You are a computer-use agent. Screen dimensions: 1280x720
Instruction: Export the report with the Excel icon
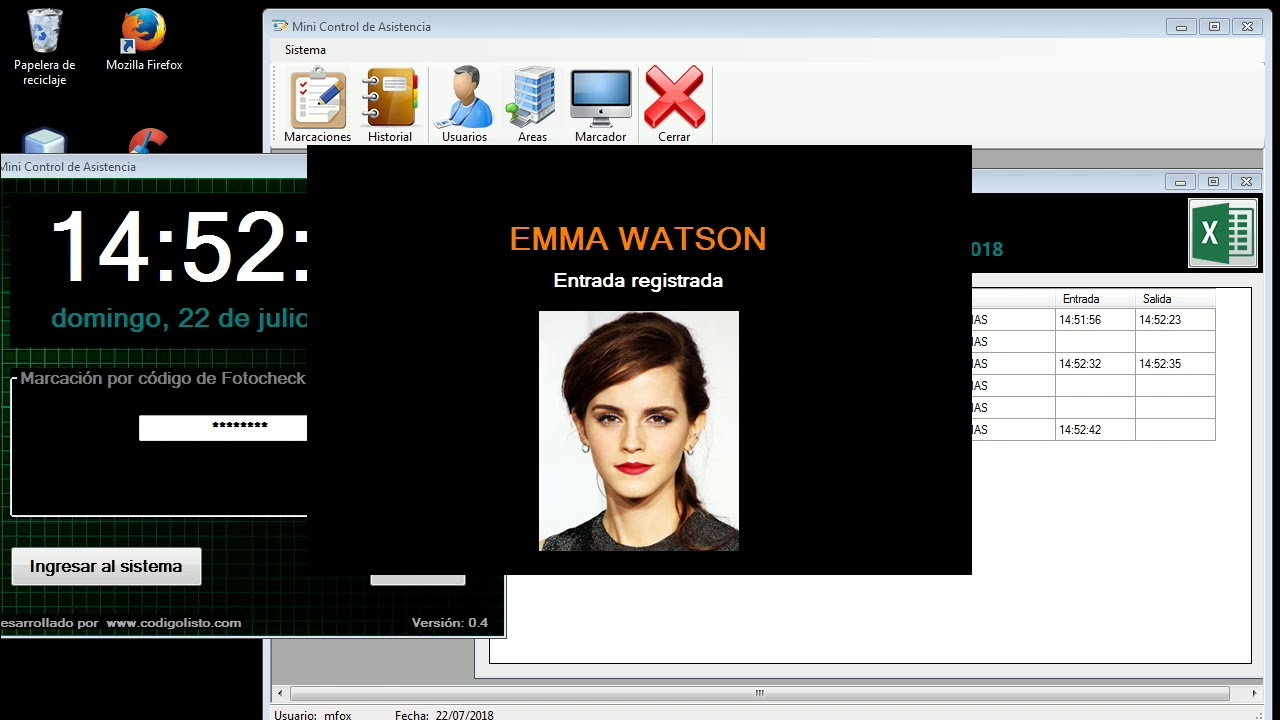1223,233
